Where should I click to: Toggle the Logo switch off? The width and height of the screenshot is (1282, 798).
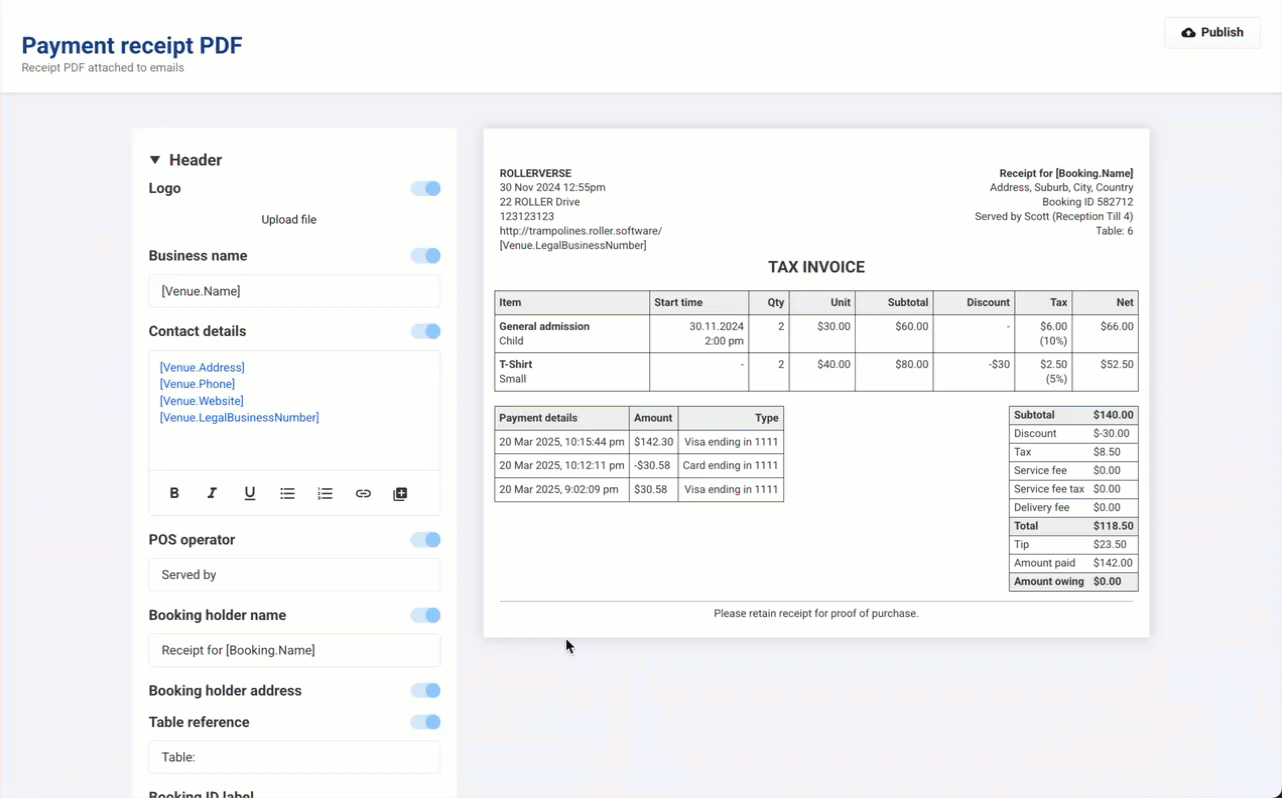coord(426,188)
